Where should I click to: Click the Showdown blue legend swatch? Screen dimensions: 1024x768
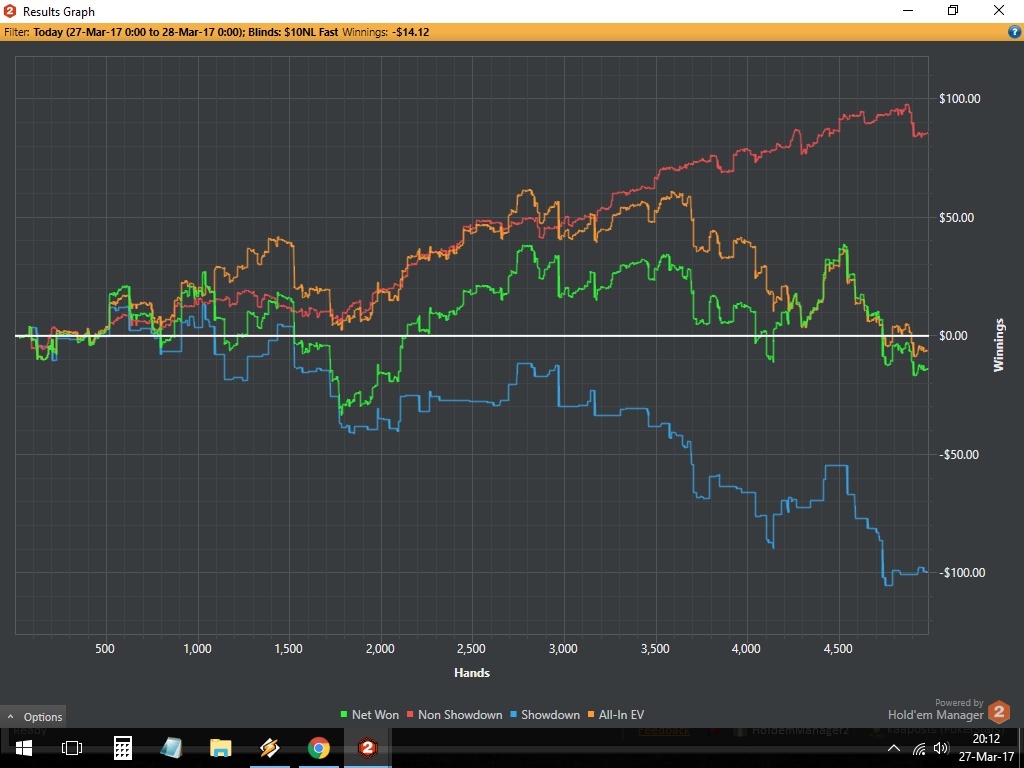point(513,715)
